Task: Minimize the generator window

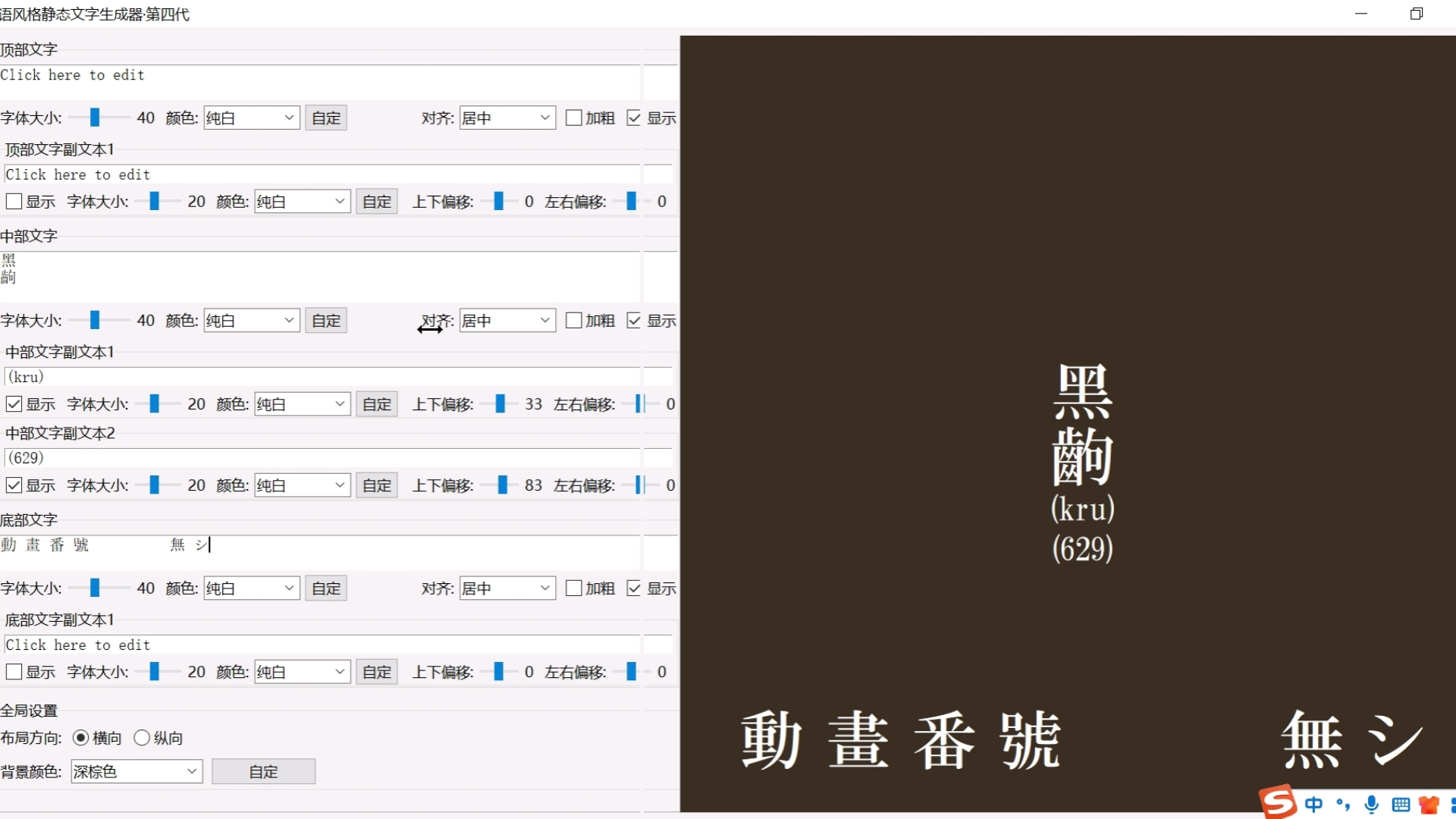Action: (x=1361, y=14)
